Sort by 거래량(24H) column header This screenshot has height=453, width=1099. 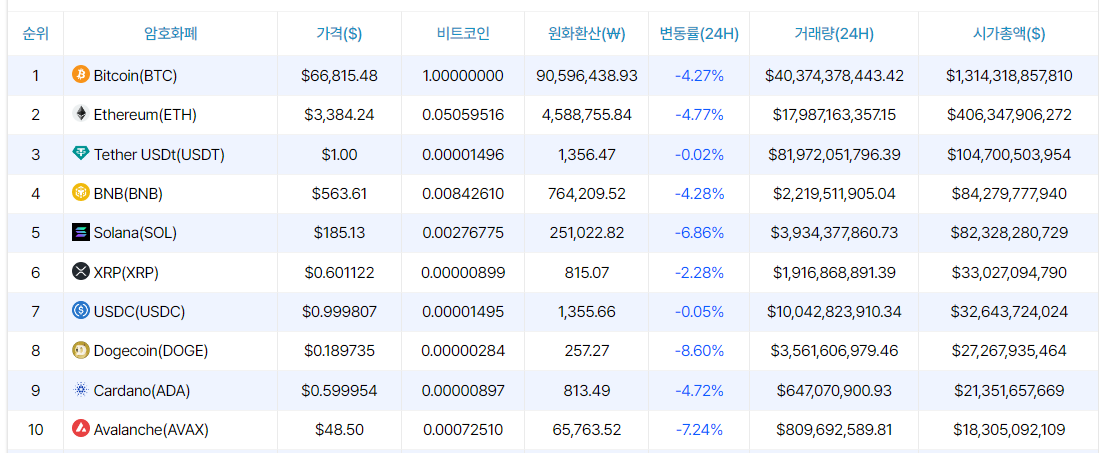pos(834,33)
